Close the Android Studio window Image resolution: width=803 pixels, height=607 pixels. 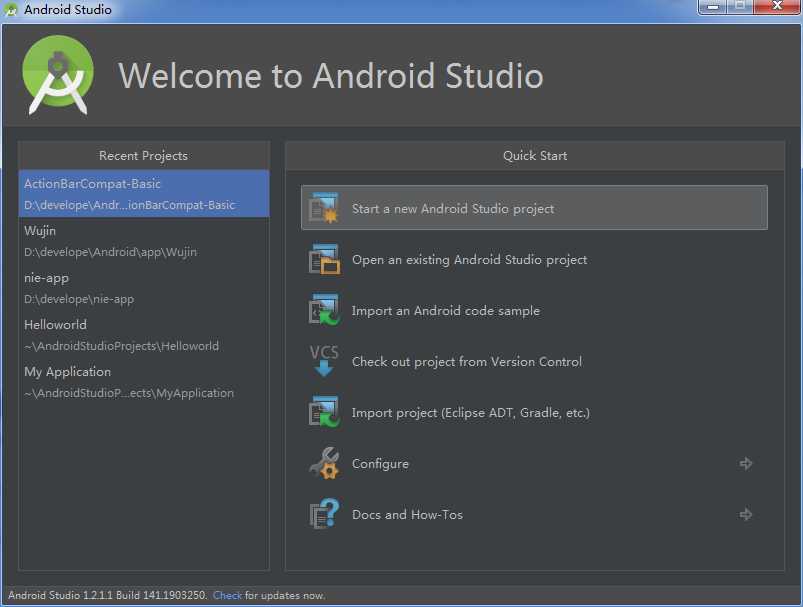[x=776, y=7]
